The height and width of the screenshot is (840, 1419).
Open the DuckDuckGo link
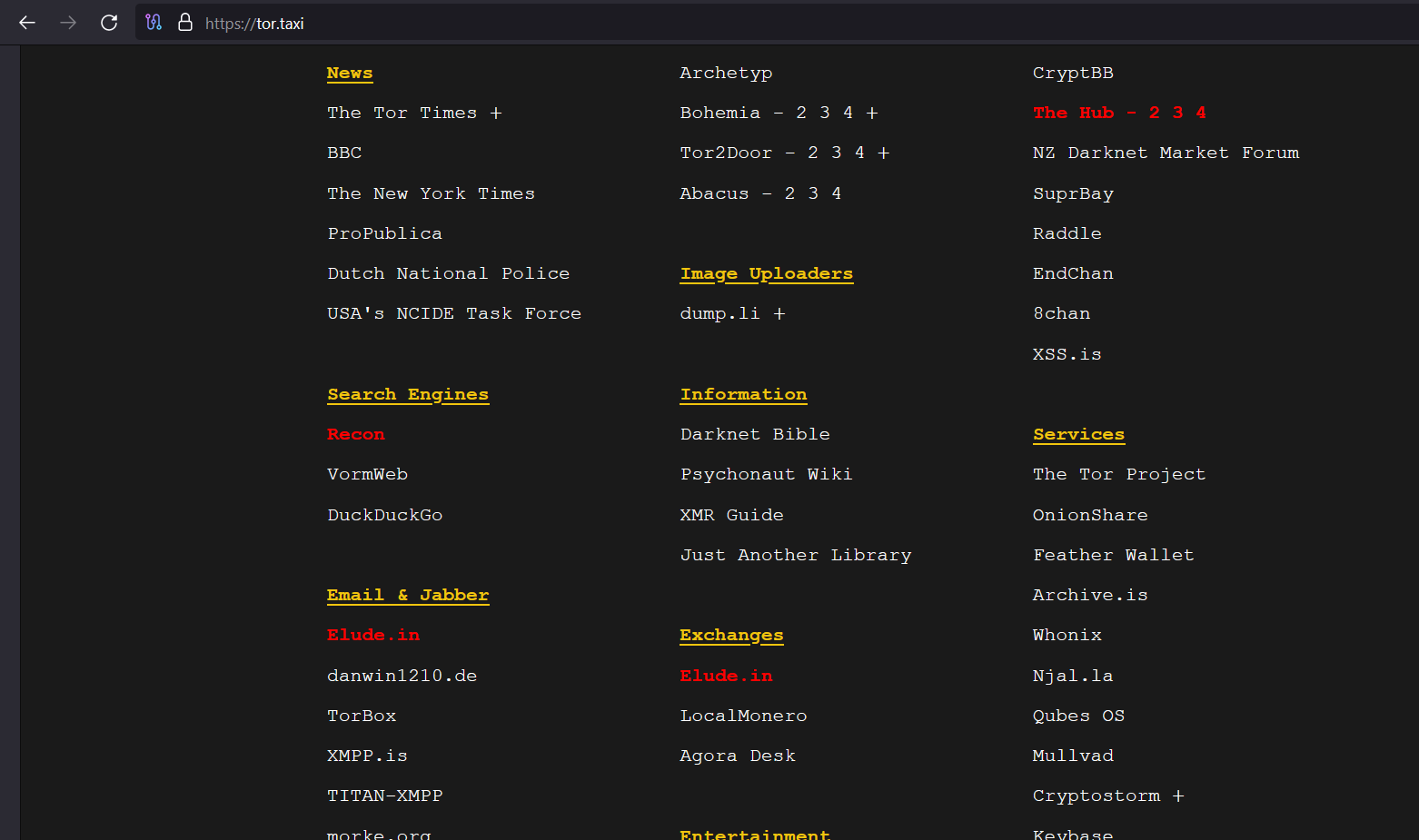(384, 515)
